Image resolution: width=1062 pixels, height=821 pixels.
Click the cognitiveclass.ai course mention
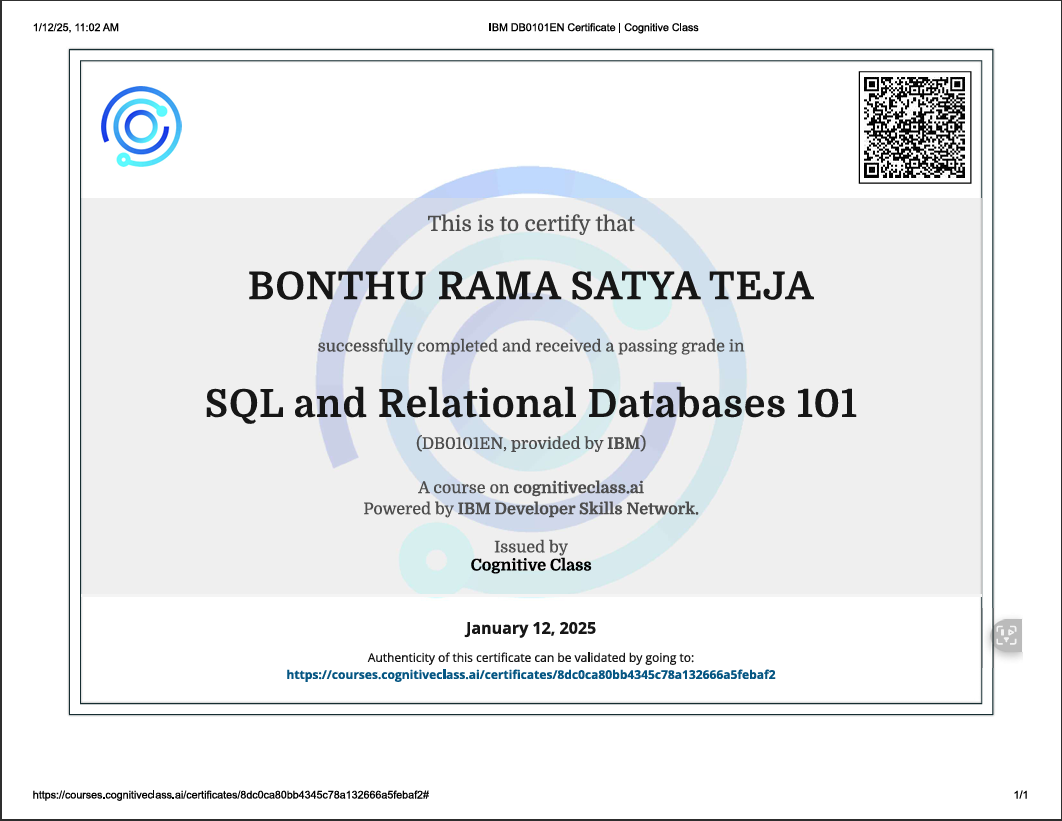pyautogui.click(x=578, y=490)
